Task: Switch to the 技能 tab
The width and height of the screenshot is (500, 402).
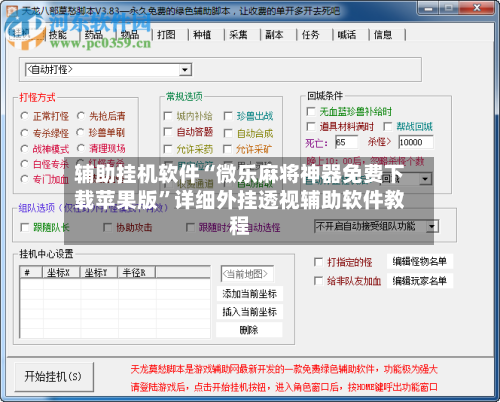Action: [x=58, y=35]
